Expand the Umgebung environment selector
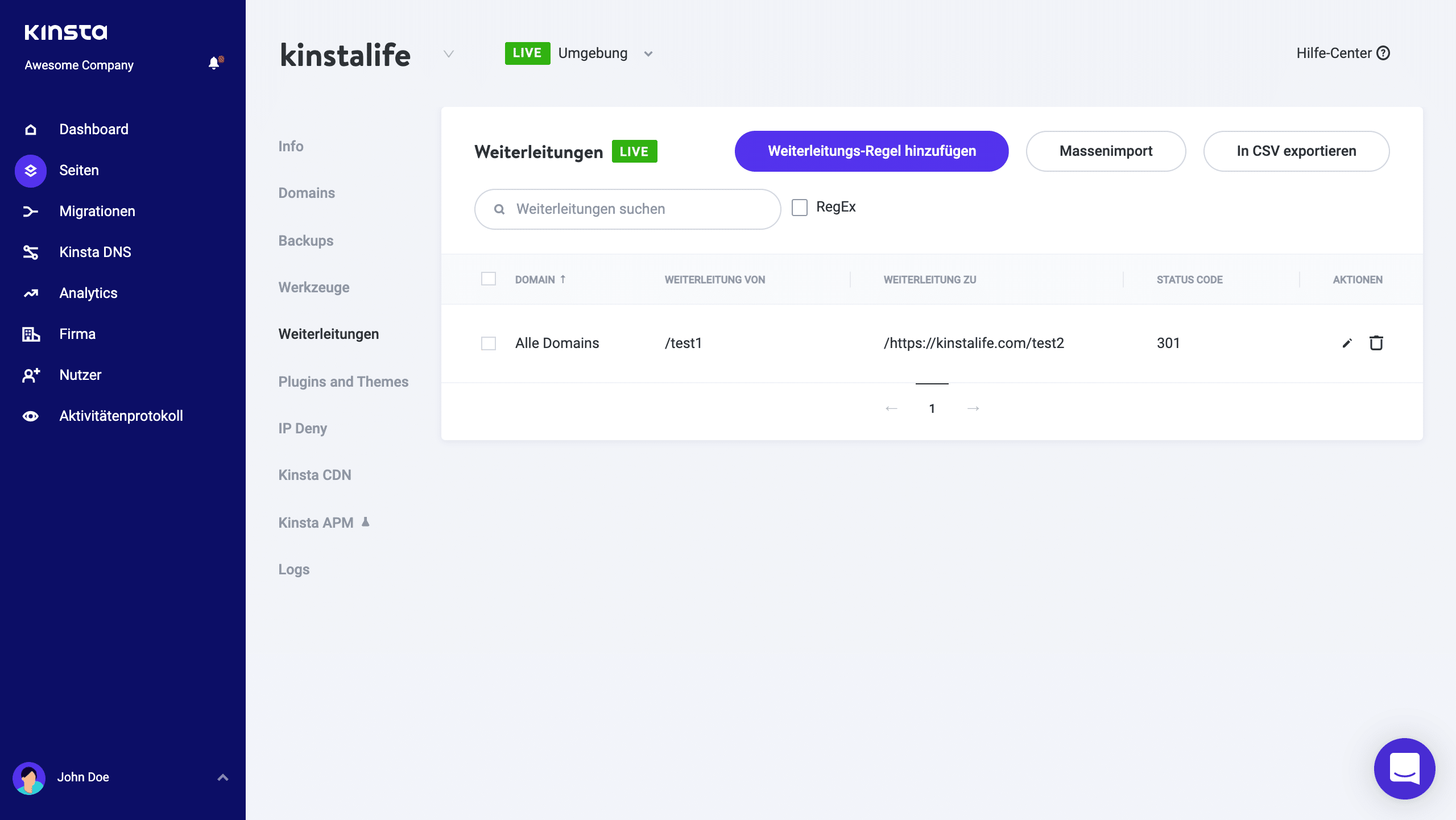This screenshot has width=1456, height=820. 648,53
